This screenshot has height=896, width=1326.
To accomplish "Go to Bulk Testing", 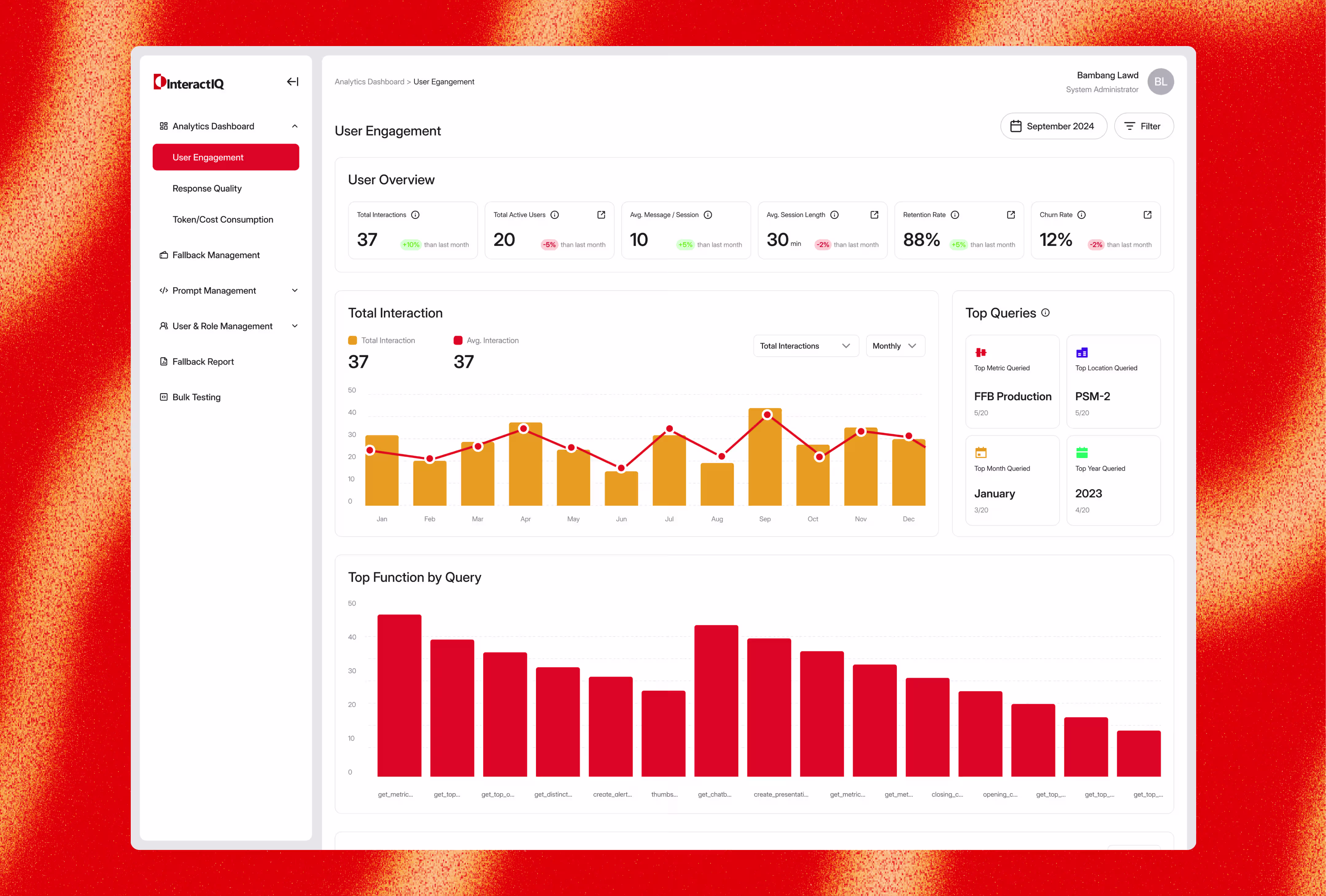I will click(x=196, y=397).
